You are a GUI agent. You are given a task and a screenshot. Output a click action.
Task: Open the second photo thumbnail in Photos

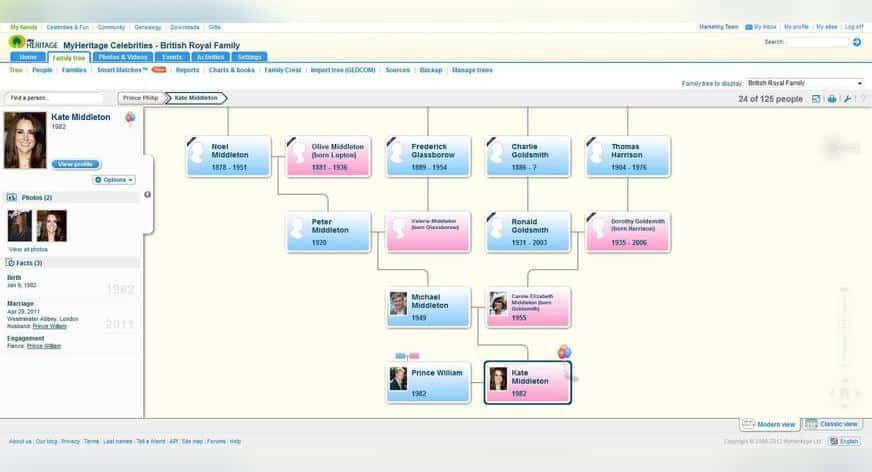[x=52, y=226]
